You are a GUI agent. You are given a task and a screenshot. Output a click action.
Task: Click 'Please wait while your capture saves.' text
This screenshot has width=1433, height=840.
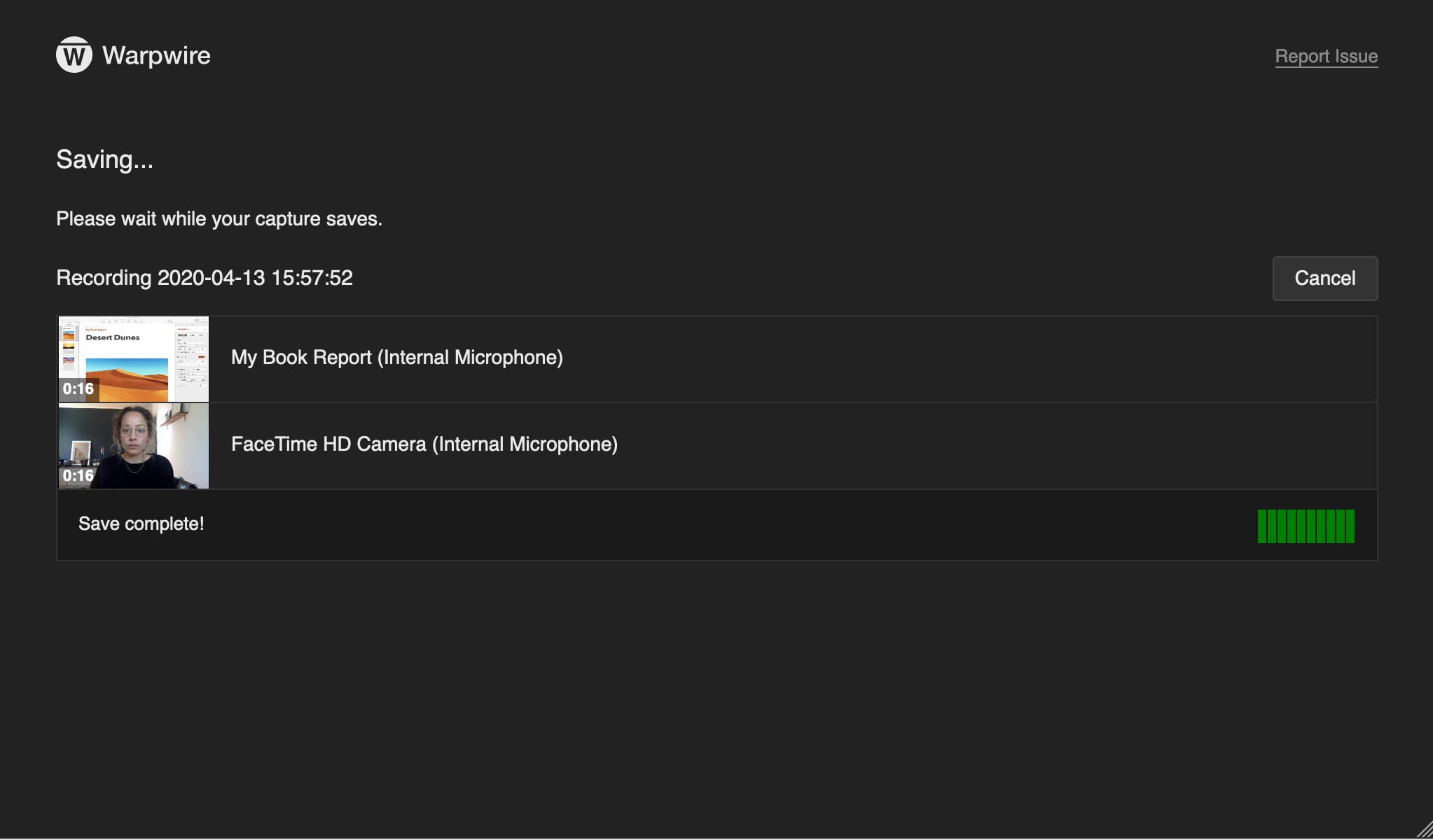[219, 219]
